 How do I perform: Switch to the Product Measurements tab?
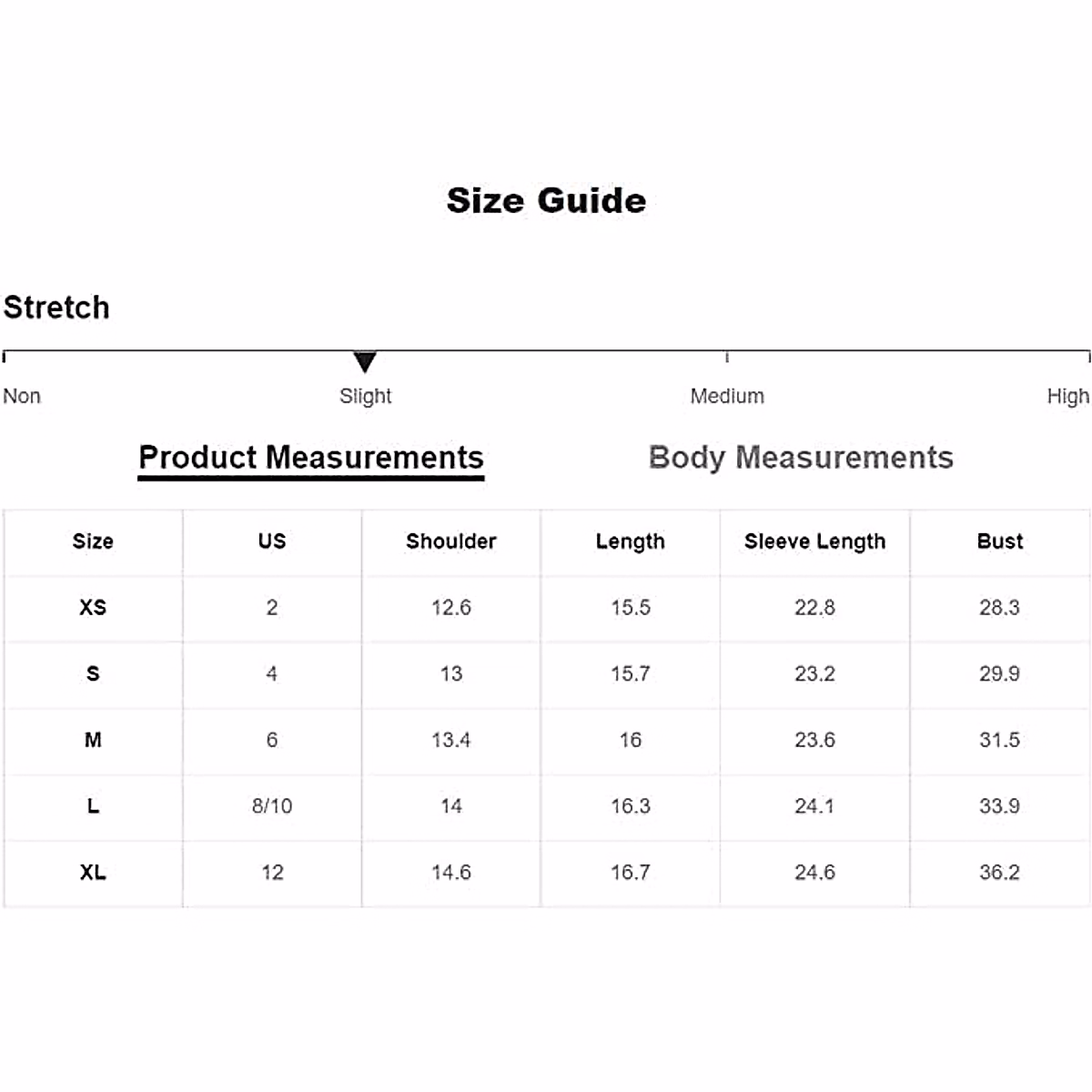310,457
